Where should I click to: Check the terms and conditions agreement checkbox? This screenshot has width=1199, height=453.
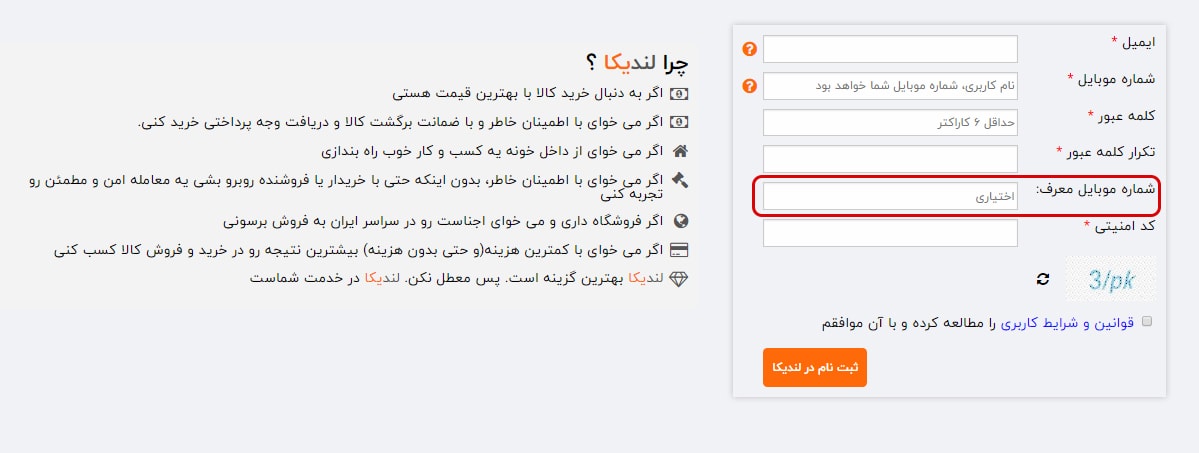tap(1146, 321)
